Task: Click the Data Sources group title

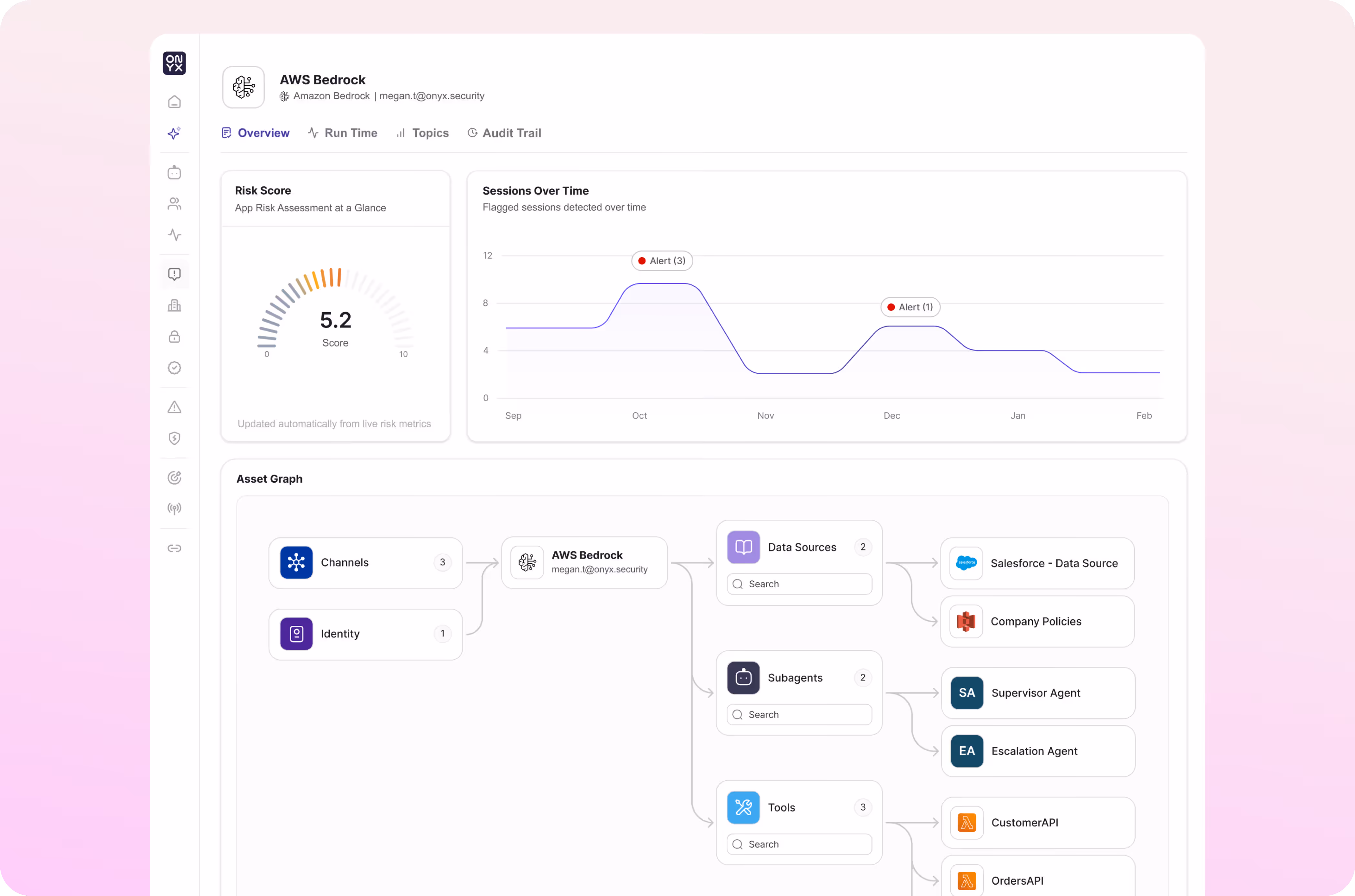Action: (x=802, y=548)
